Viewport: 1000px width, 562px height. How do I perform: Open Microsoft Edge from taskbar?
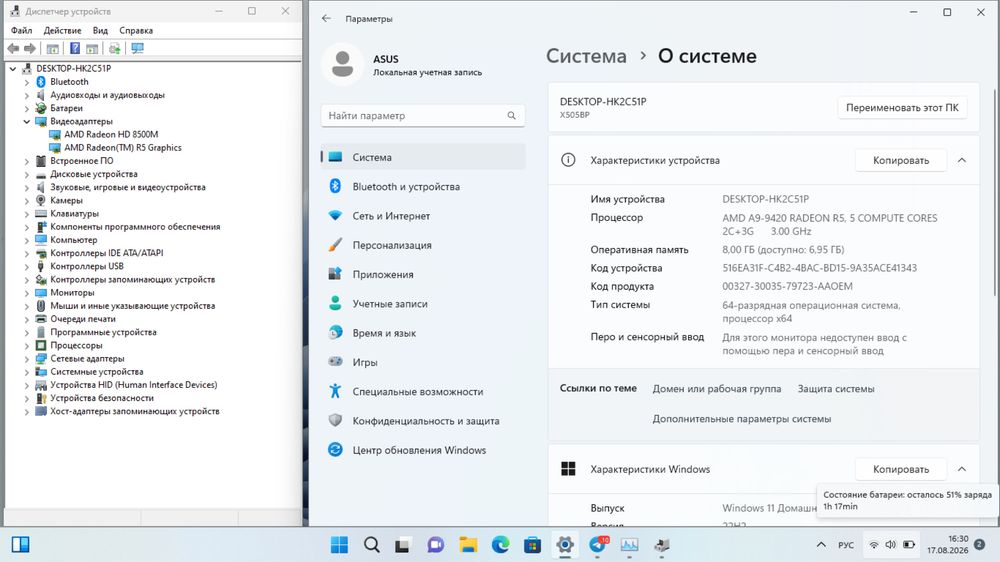tap(501, 545)
